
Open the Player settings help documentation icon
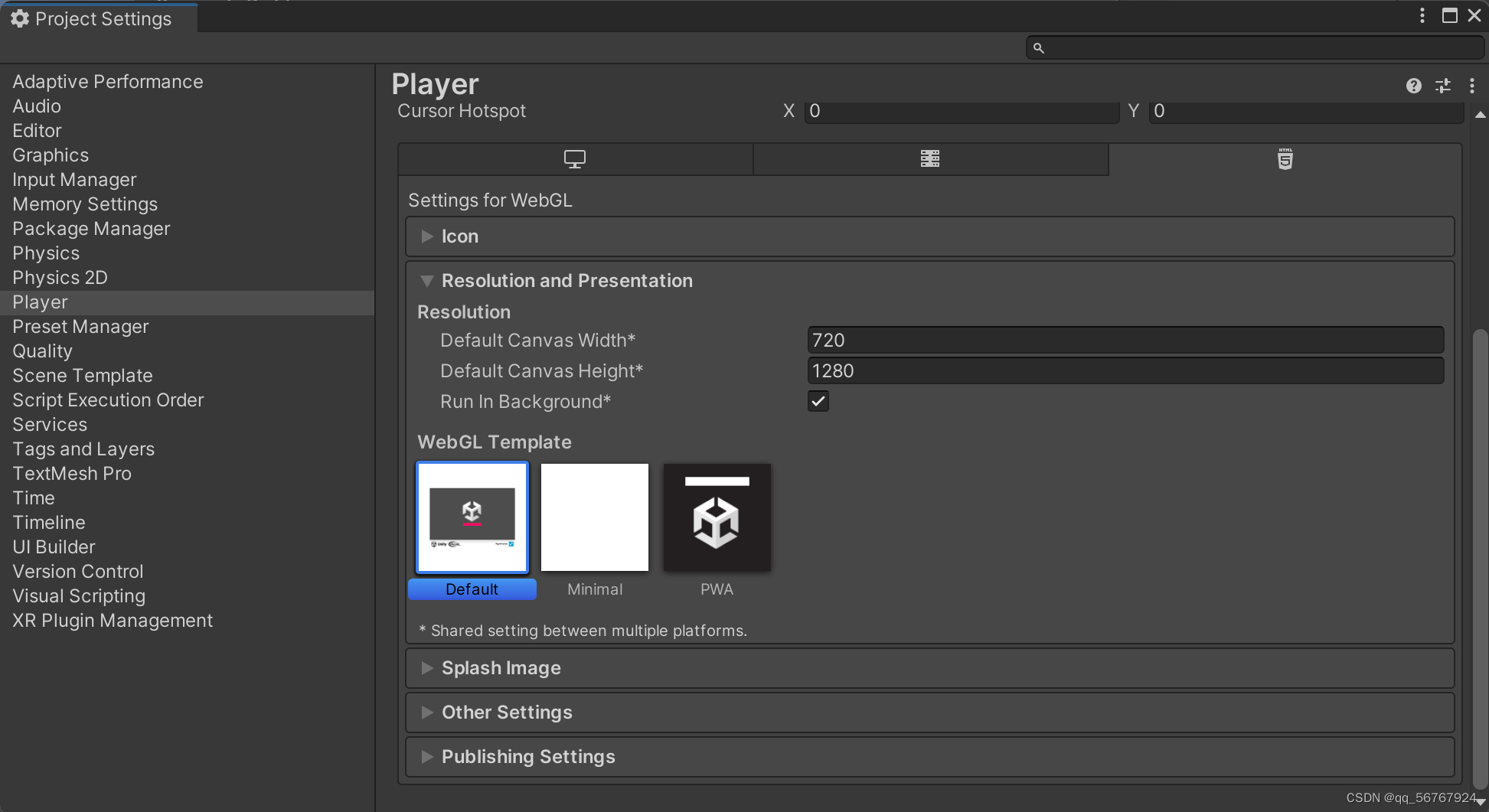click(x=1412, y=86)
